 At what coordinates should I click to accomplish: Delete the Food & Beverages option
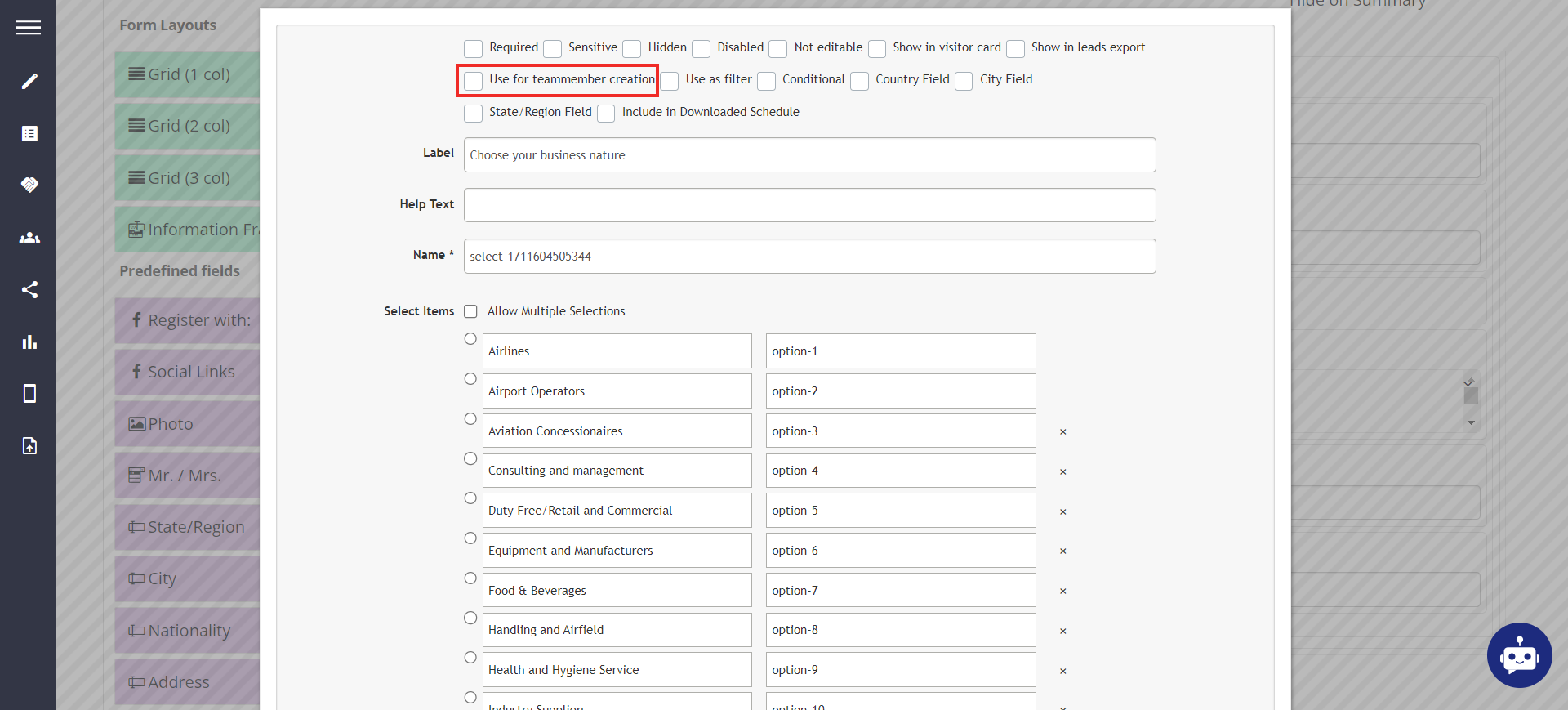[x=1062, y=591]
